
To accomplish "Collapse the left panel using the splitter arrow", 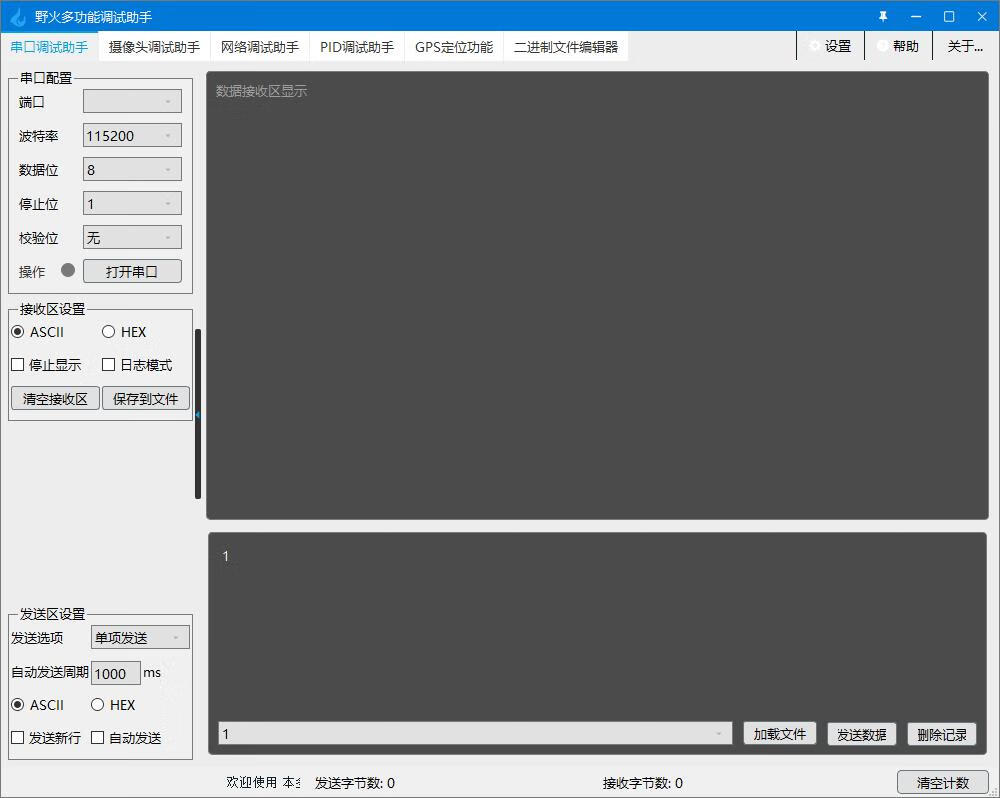I will point(198,414).
